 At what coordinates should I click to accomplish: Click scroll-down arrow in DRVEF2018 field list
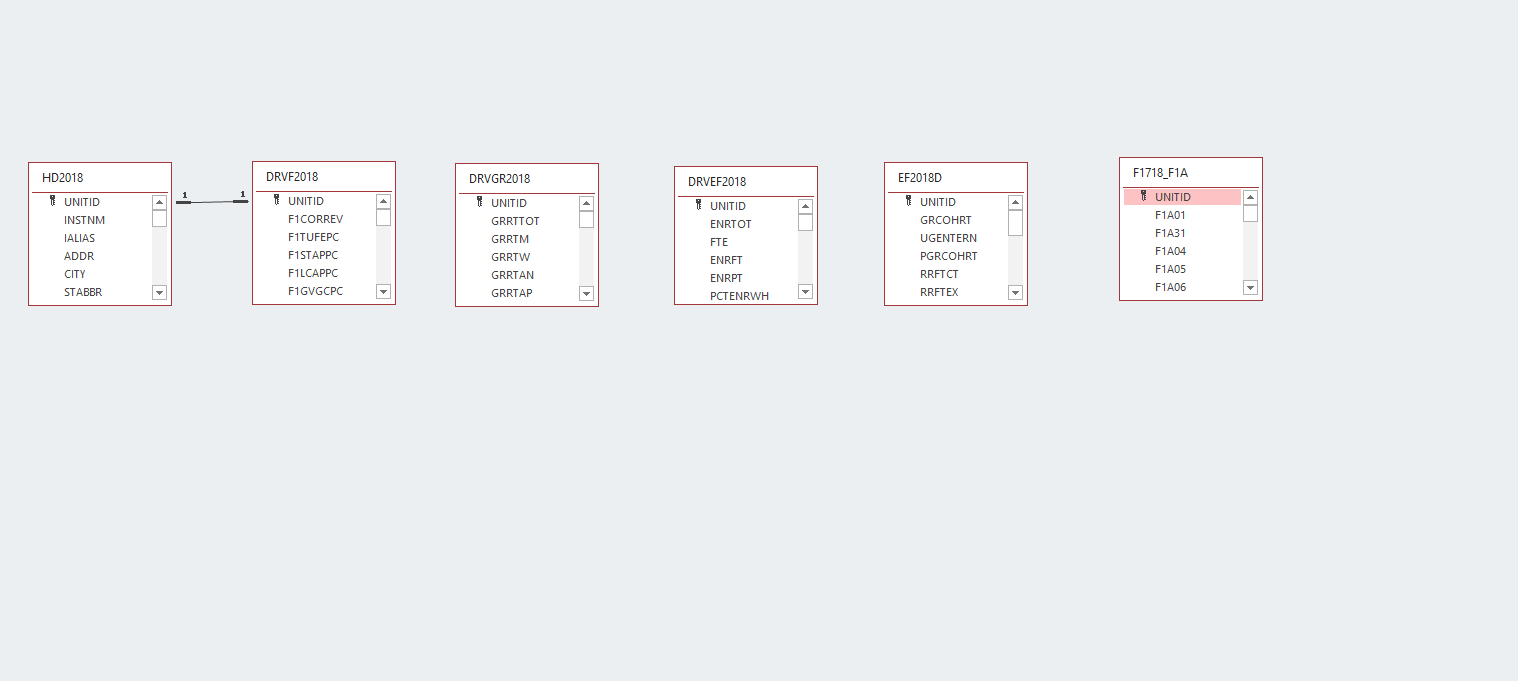tap(805, 291)
